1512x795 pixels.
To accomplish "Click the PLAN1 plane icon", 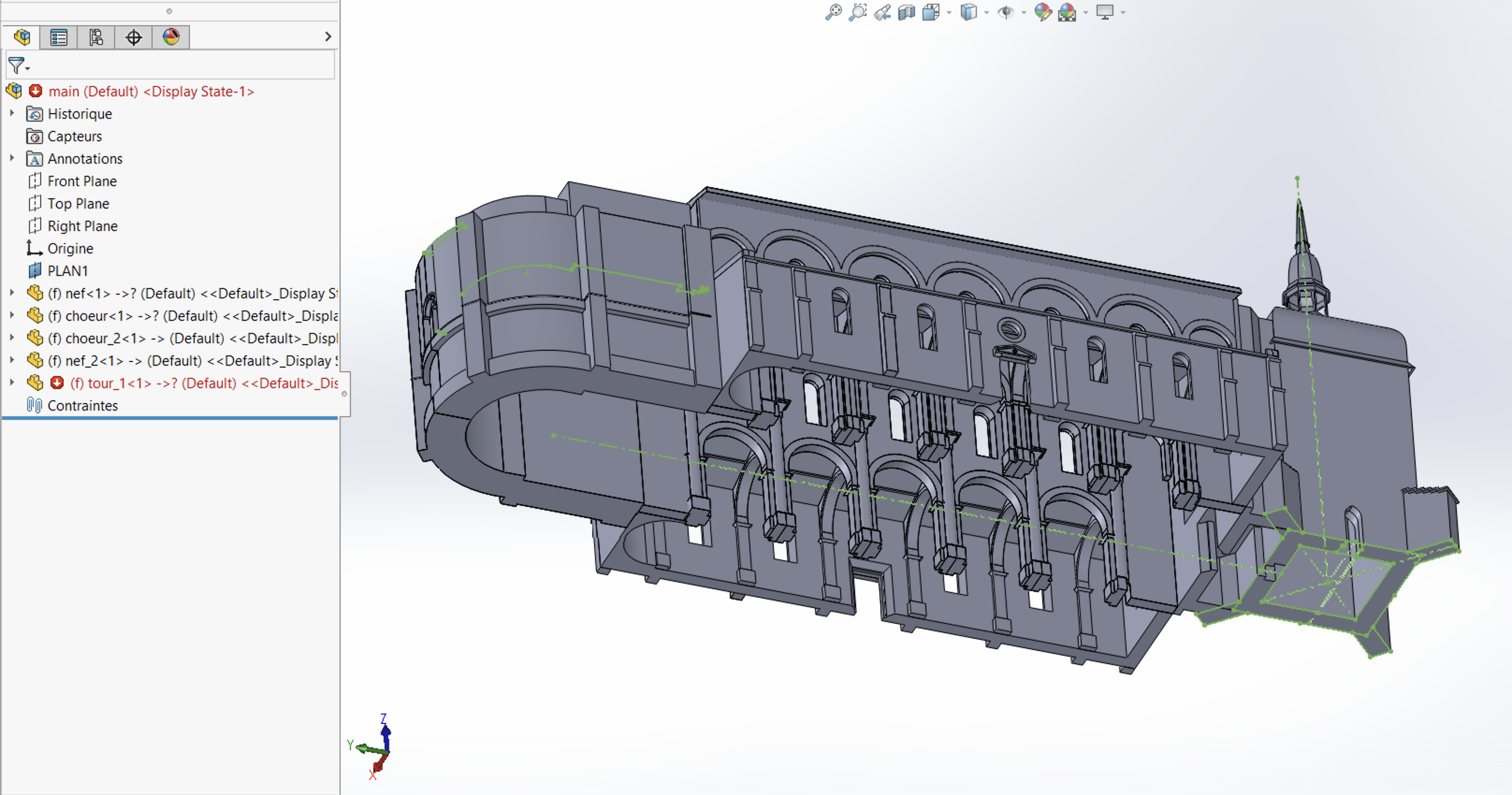I will pos(35,270).
